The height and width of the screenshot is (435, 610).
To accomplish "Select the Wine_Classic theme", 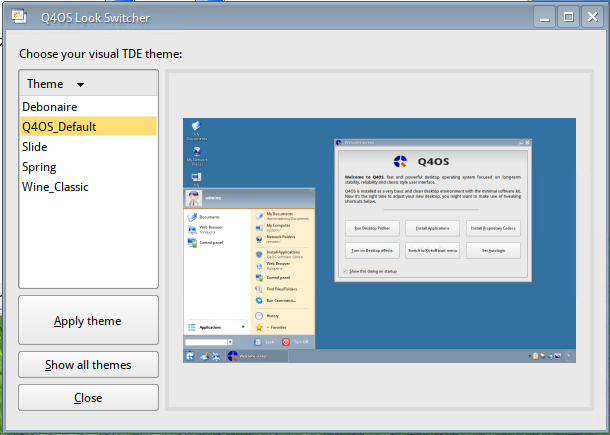I will click(x=88, y=187).
